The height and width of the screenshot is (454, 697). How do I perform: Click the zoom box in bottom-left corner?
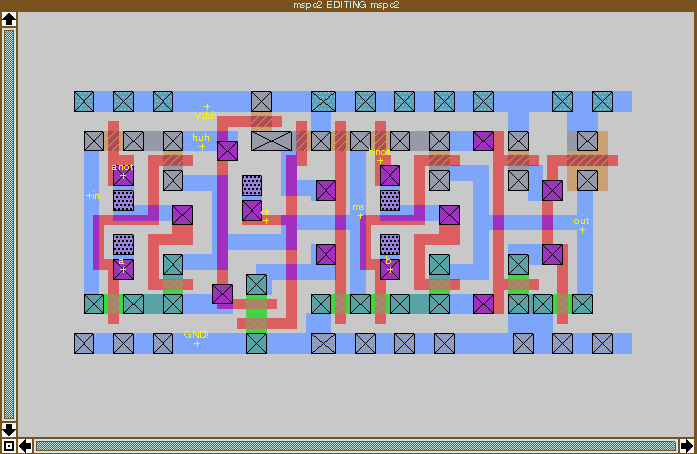pyautogui.click(x=9, y=445)
